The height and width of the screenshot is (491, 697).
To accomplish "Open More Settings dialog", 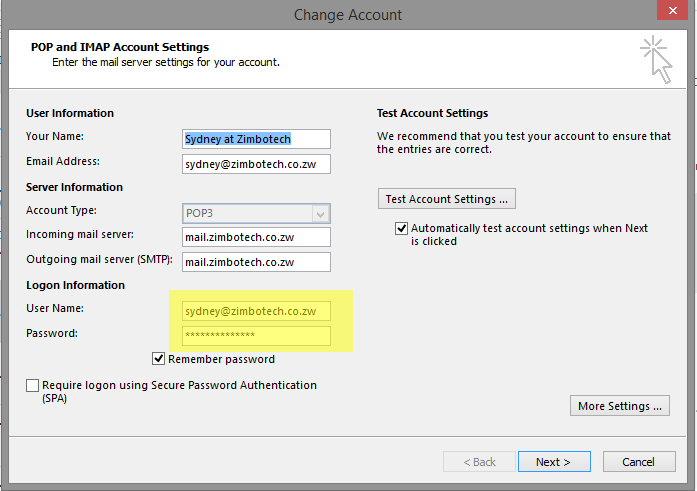I will [619, 406].
